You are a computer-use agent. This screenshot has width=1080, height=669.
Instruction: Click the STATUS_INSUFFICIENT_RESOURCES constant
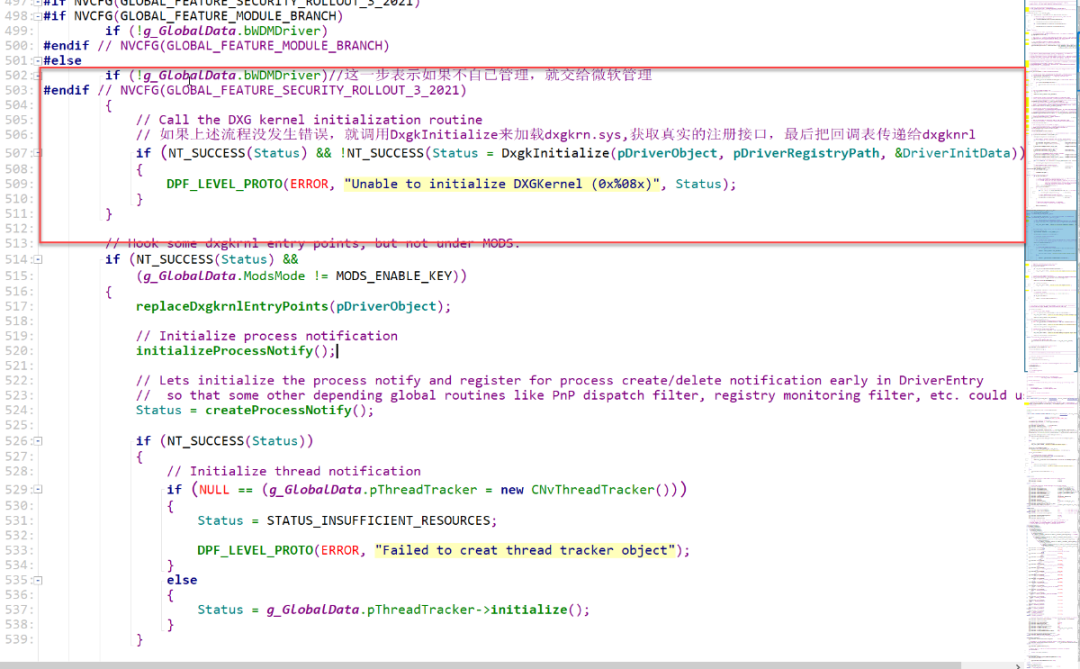[x=379, y=520]
